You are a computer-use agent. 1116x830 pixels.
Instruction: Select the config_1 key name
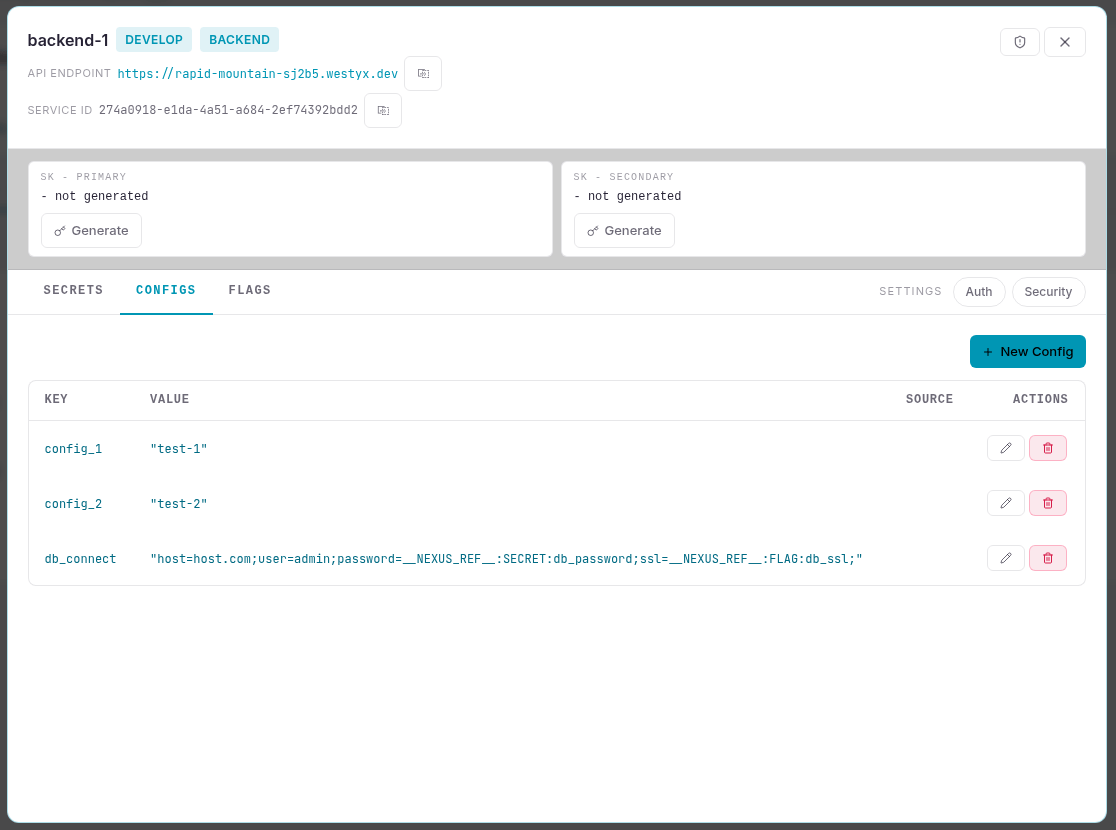(x=73, y=449)
